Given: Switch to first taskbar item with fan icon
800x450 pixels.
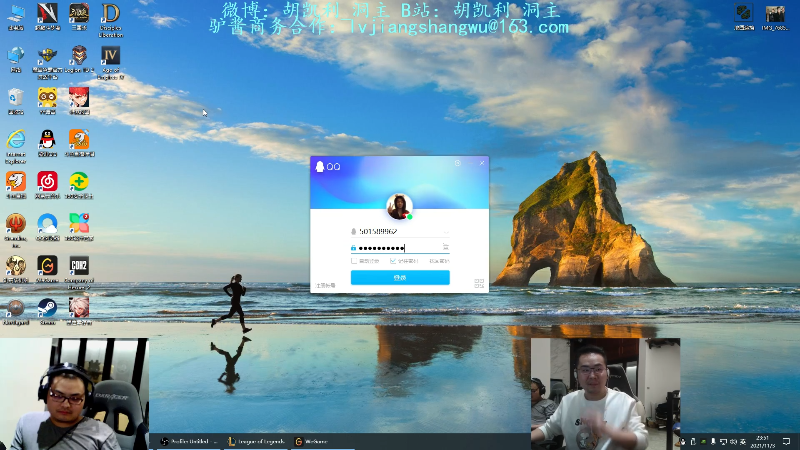Looking at the screenshot, I should tap(188, 441).
